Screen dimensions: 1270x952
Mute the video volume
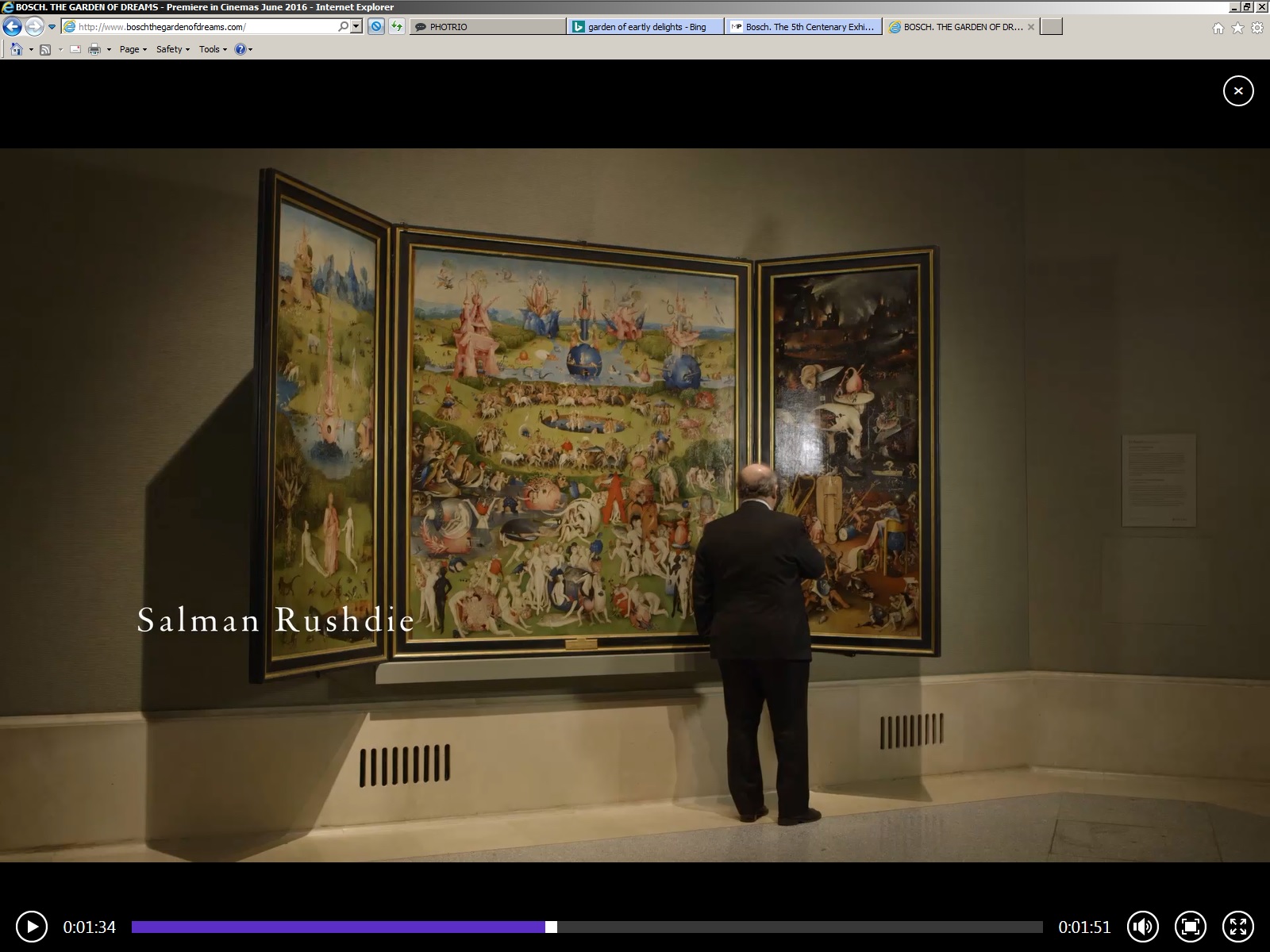[1142, 927]
